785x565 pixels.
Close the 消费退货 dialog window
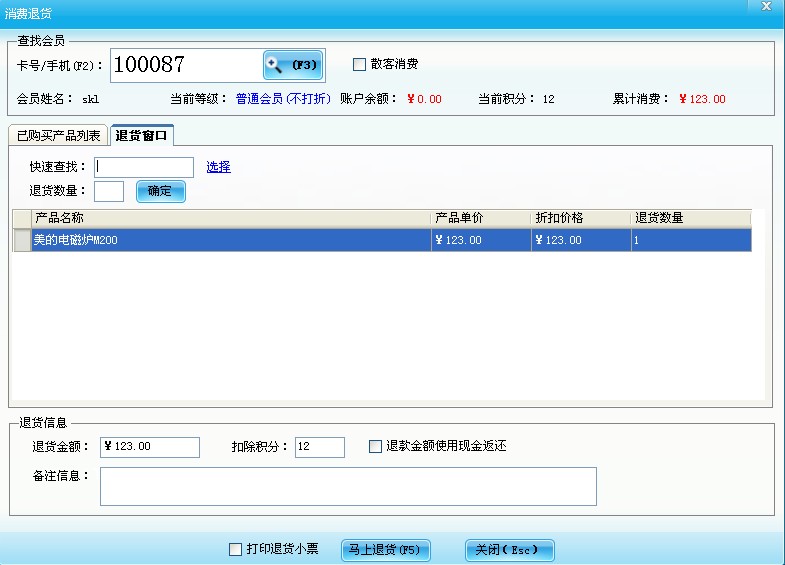766,6
